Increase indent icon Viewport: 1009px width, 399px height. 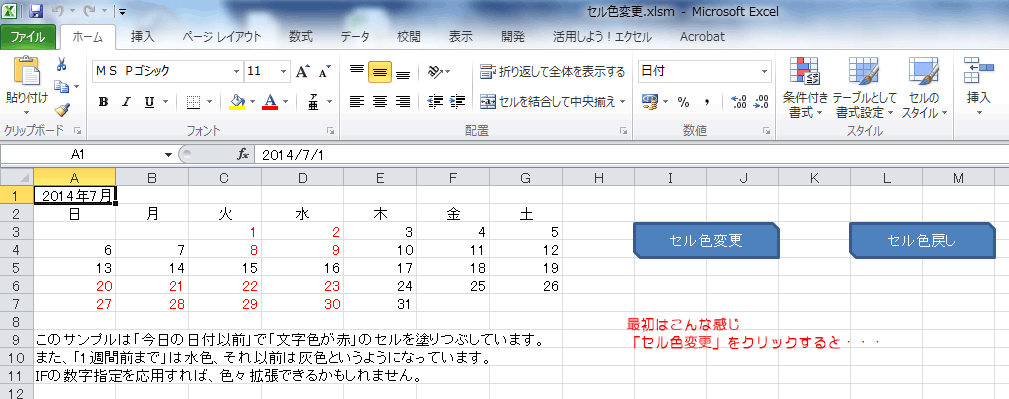click(458, 101)
